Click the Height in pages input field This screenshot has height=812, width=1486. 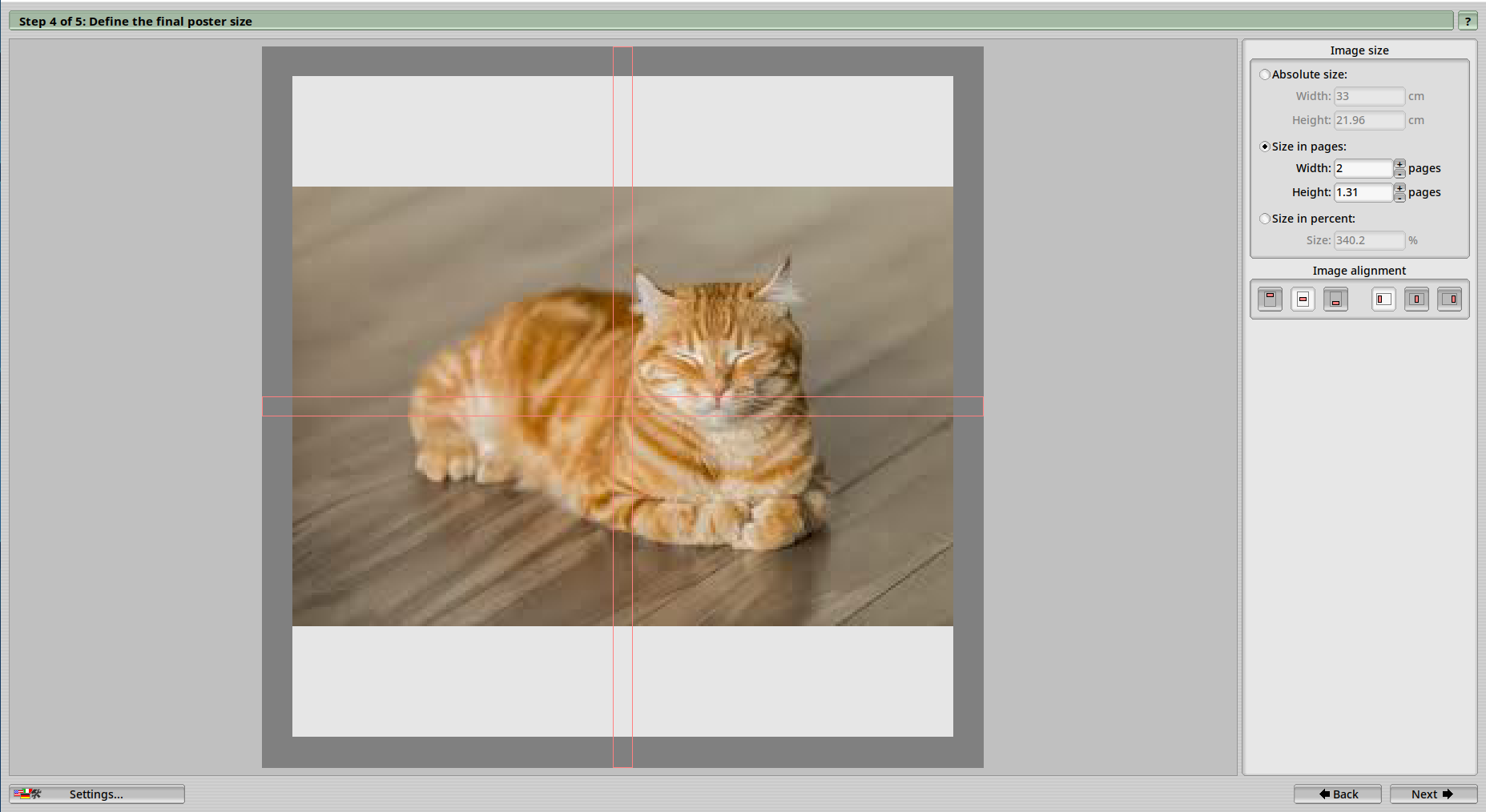[1363, 192]
